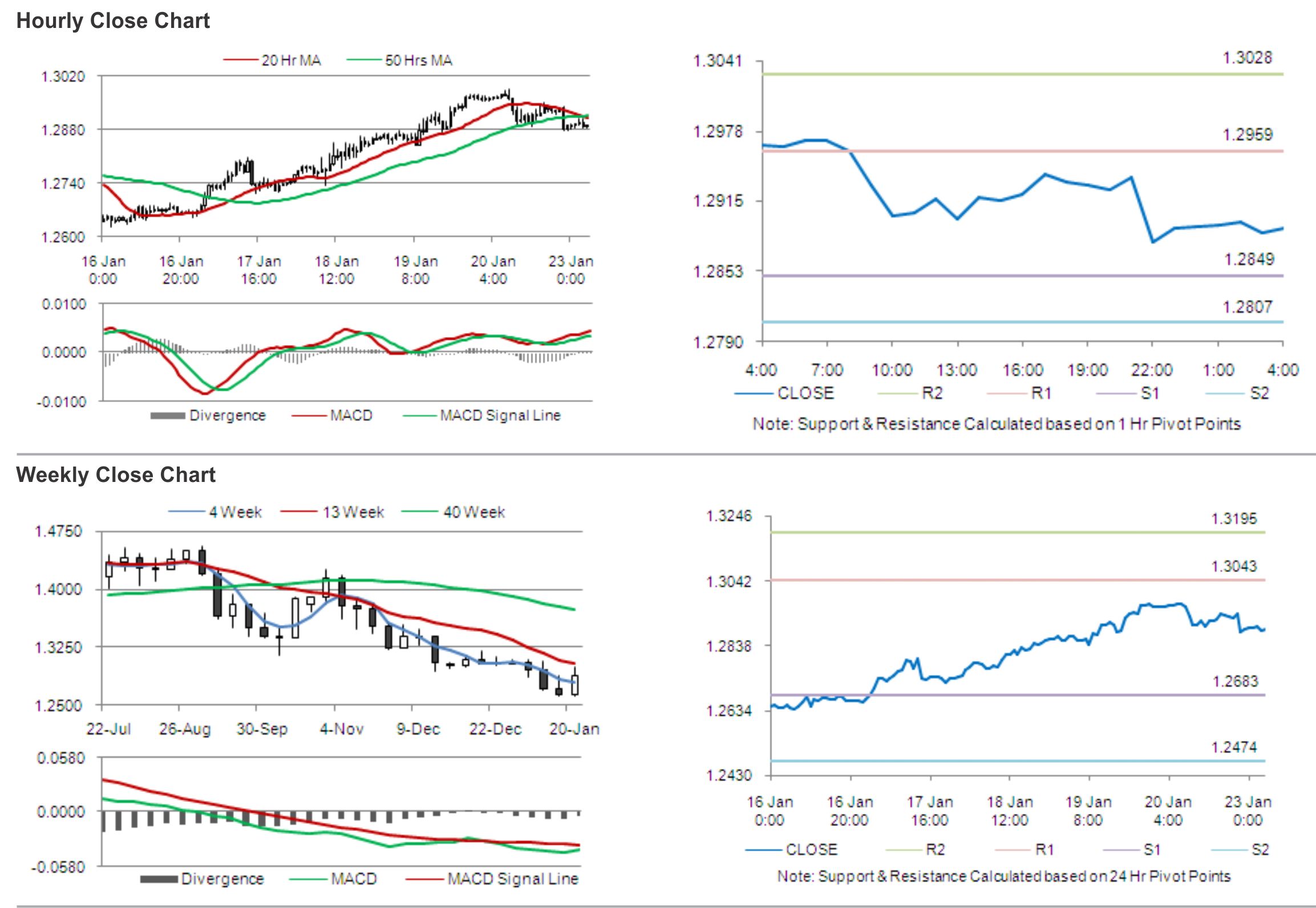Click the 19 Jan 8:00 label under hourly candlestick chart

click(x=415, y=270)
